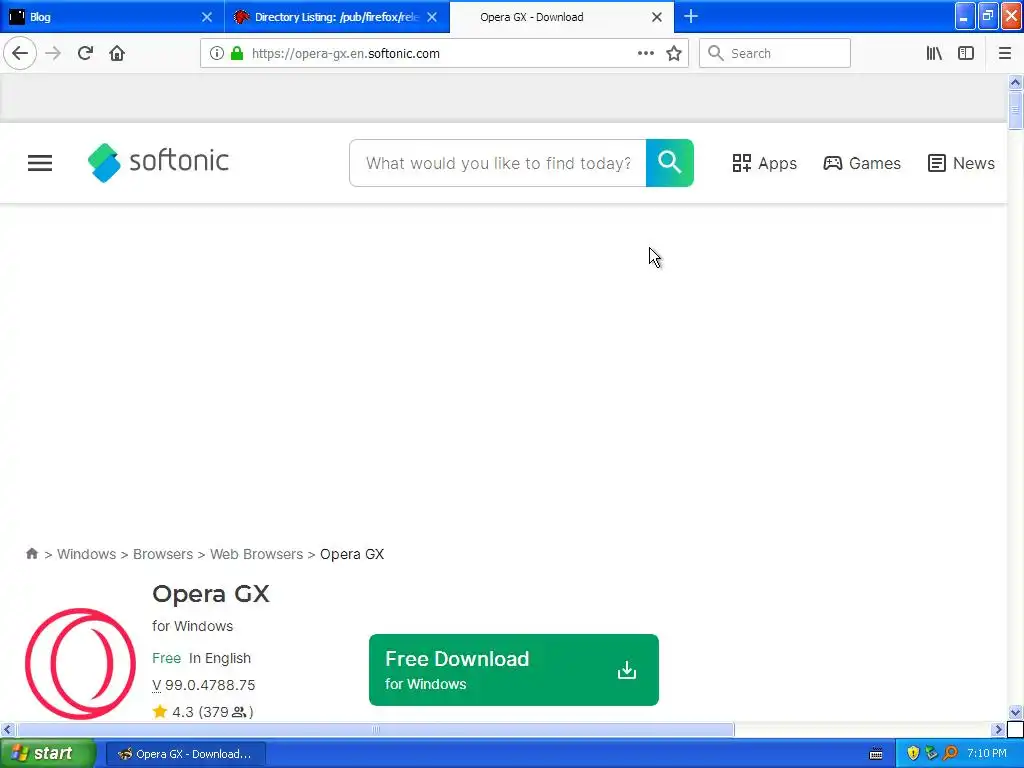
Task: Click the orange magnifier tray icon
Action: pyautogui.click(x=950, y=753)
